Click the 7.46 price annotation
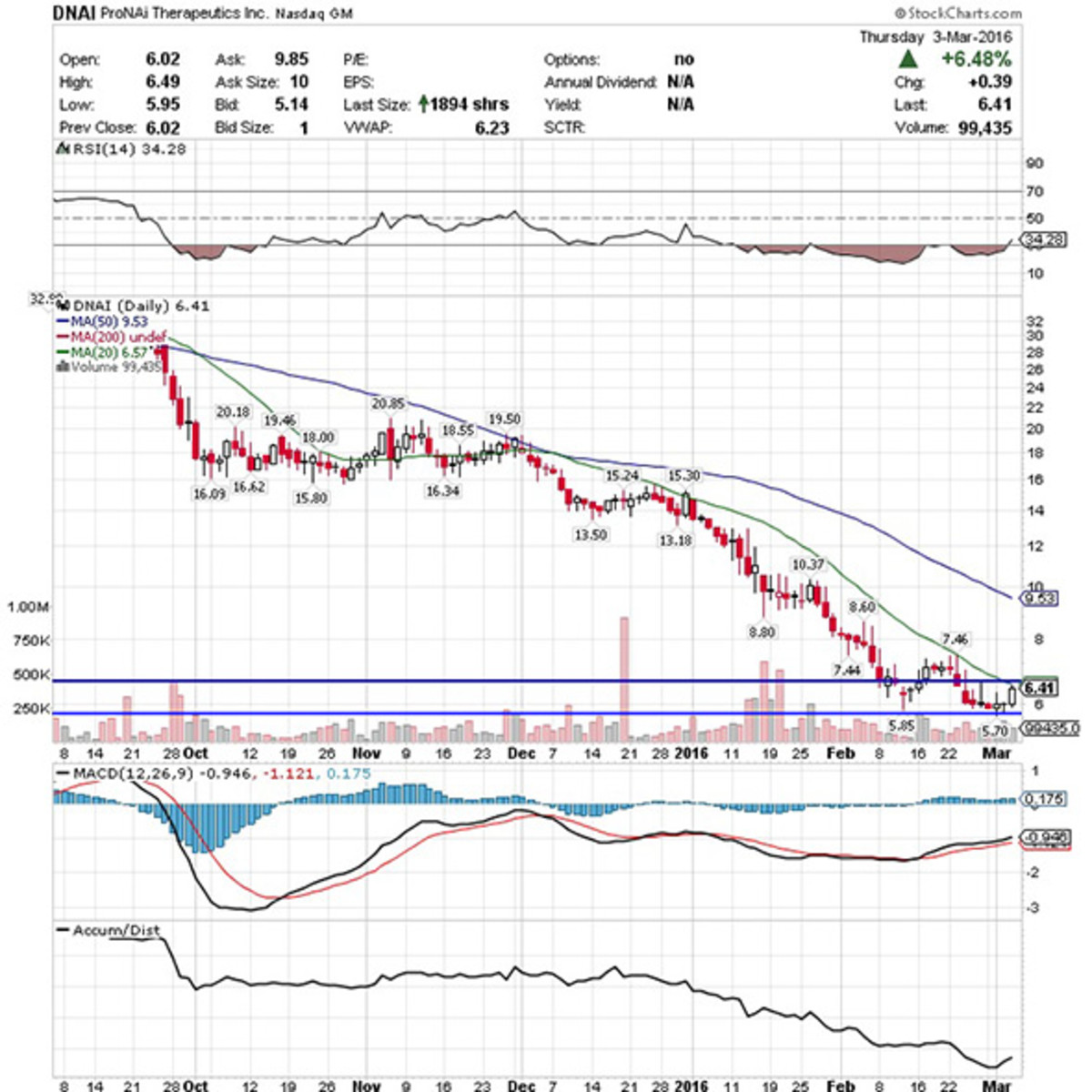This screenshot has width=1092, height=1092. click(955, 640)
